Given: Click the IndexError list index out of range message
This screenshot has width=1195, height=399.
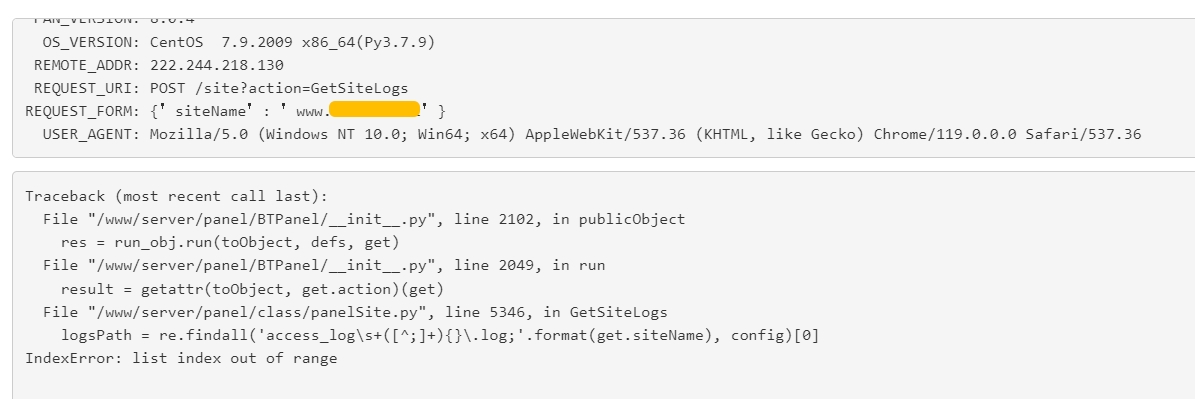Looking at the screenshot, I should click(x=181, y=358).
